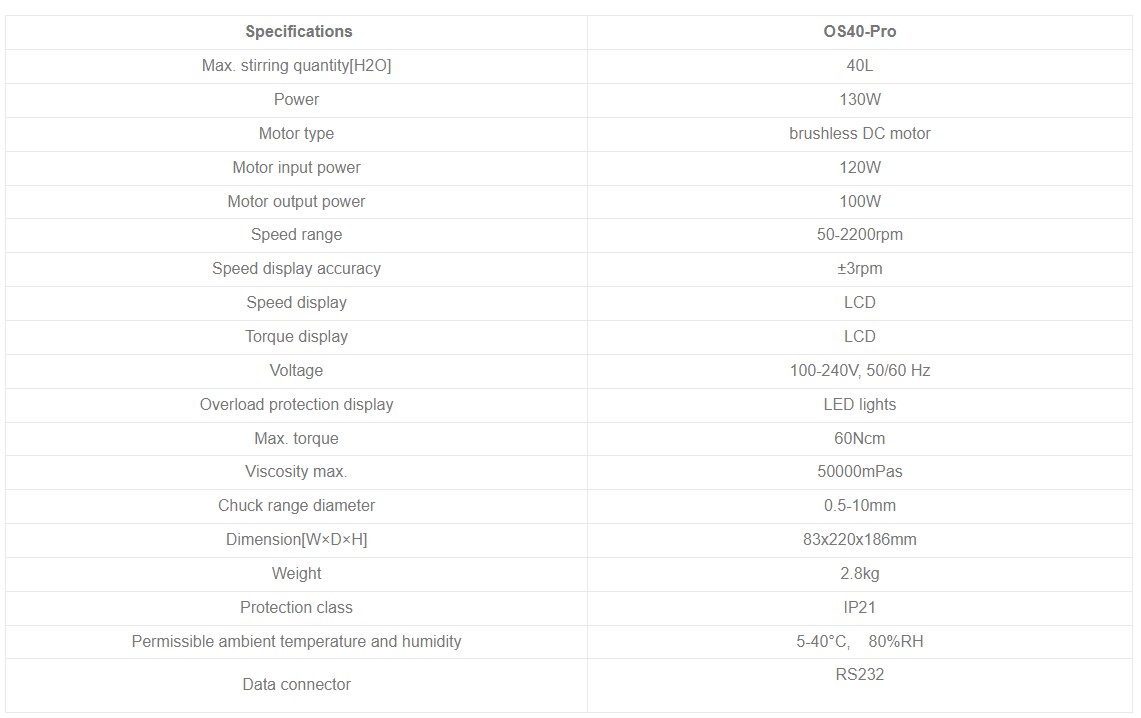Click the 83x220x186mm dimension value
This screenshot has width=1141, height=718.
(x=859, y=540)
